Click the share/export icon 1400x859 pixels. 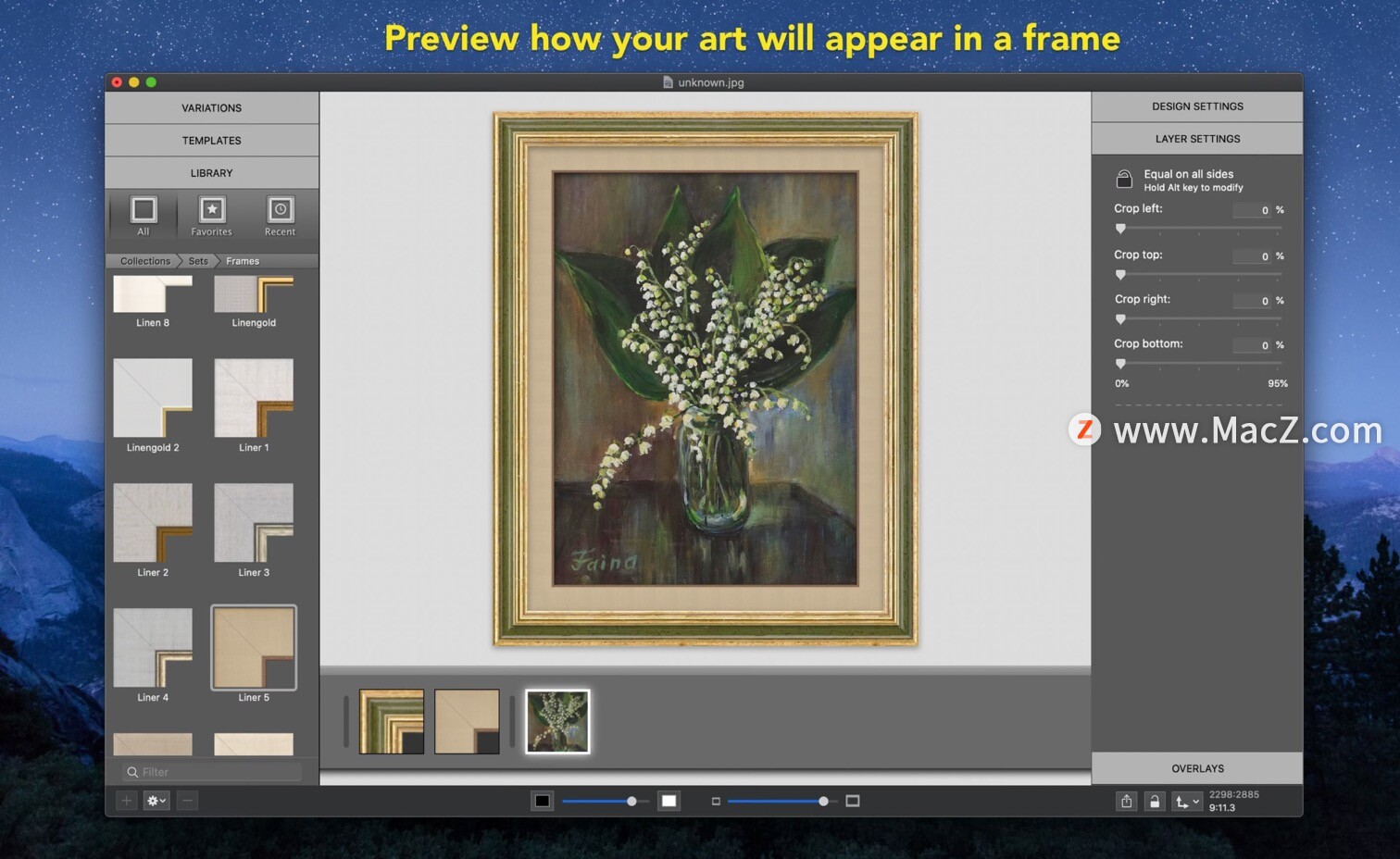coord(1126,802)
